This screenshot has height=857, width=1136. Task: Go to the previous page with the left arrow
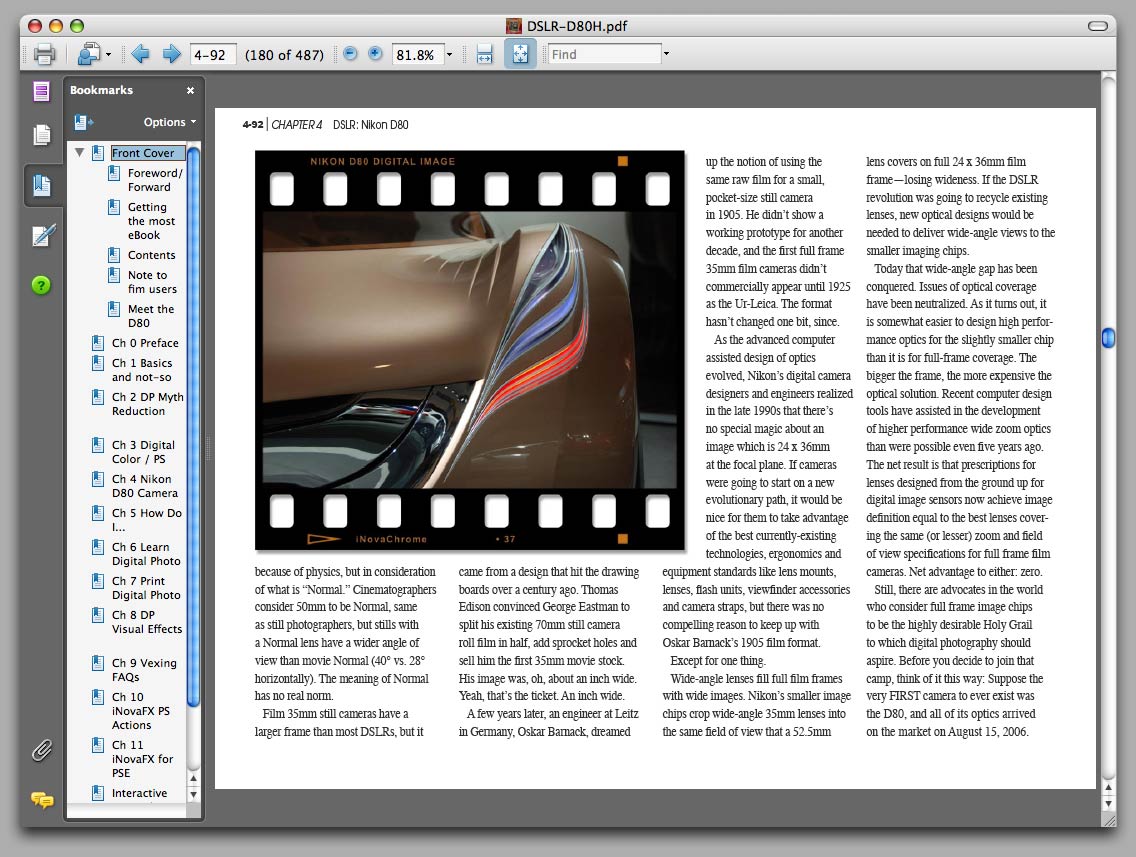tap(141, 54)
